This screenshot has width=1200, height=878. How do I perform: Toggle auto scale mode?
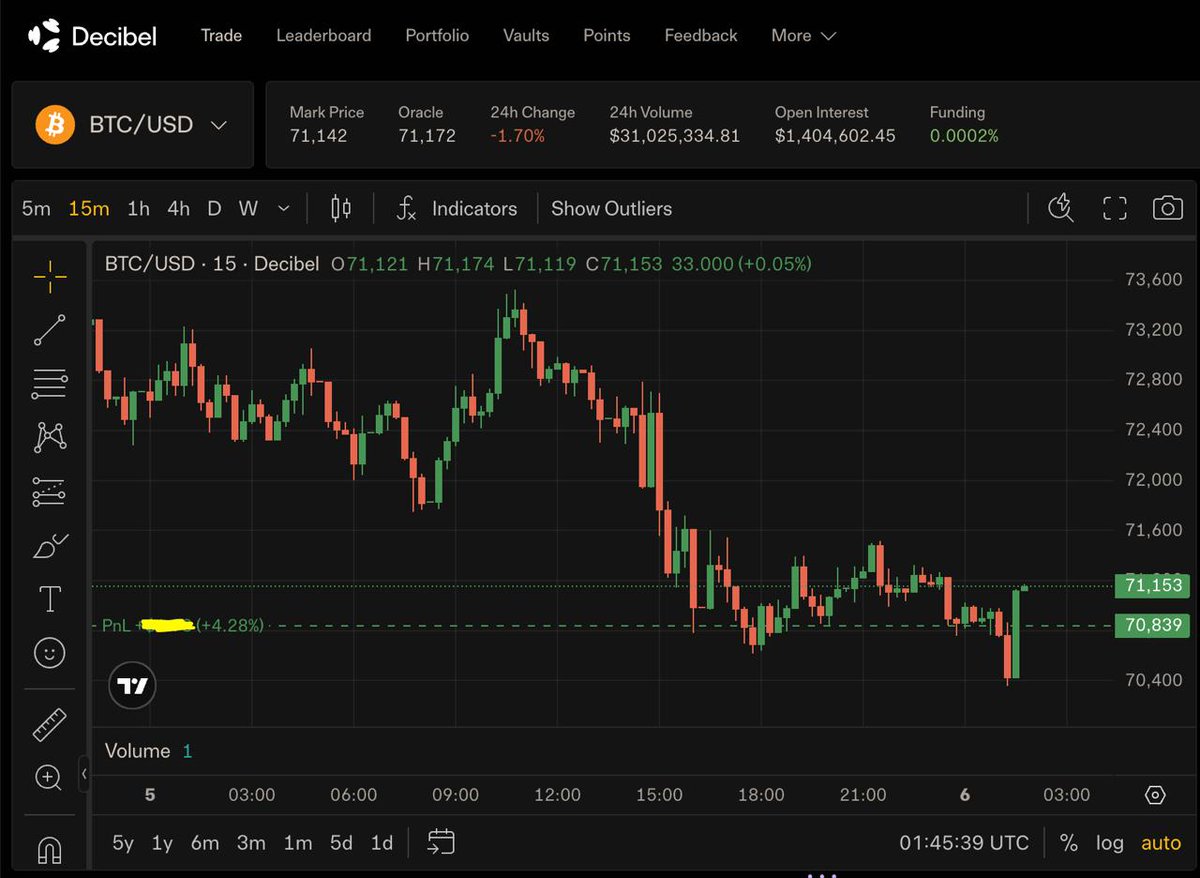tap(1161, 843)
